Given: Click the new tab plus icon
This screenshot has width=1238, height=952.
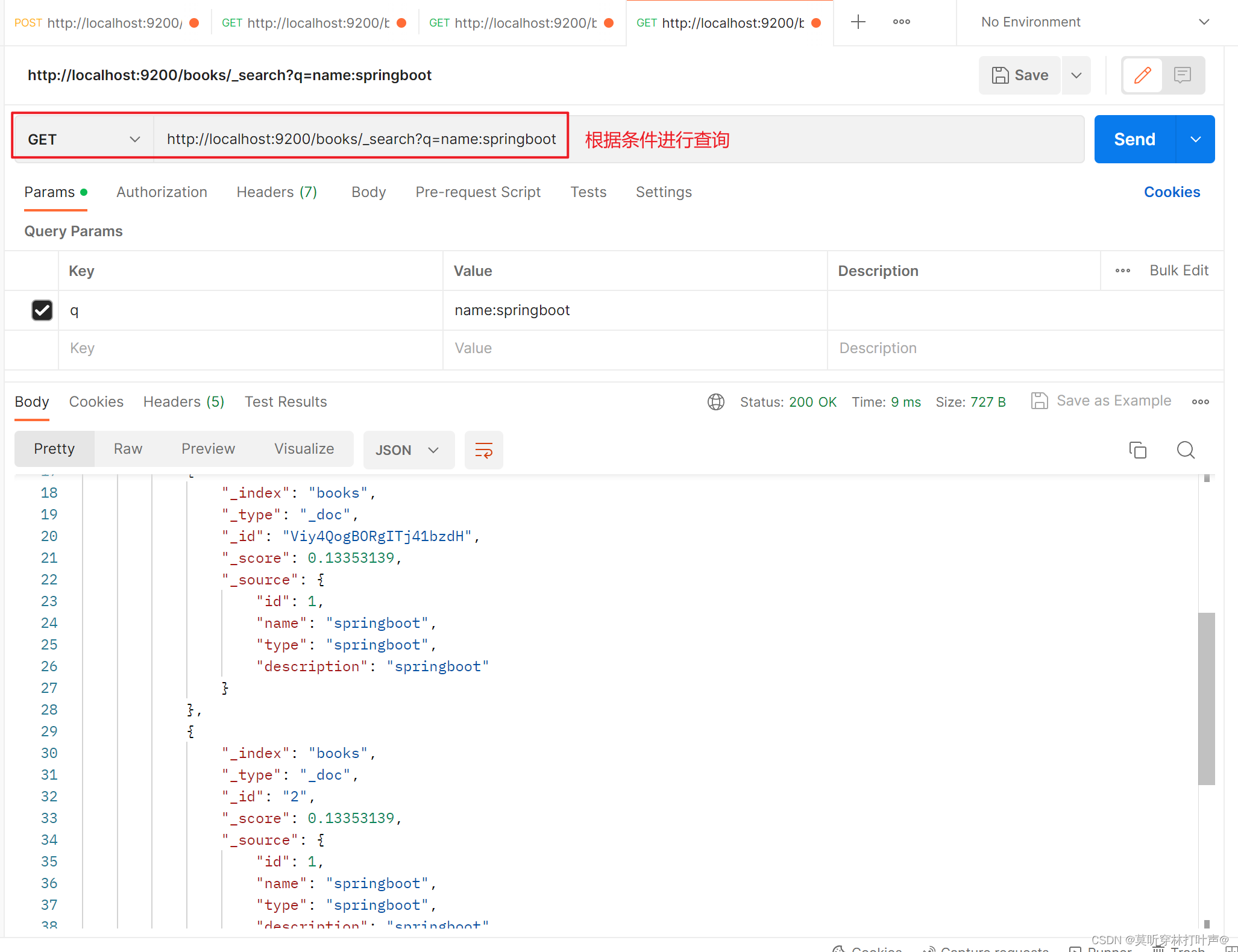Looking at the screenshot, I should [x=858, y=22].
